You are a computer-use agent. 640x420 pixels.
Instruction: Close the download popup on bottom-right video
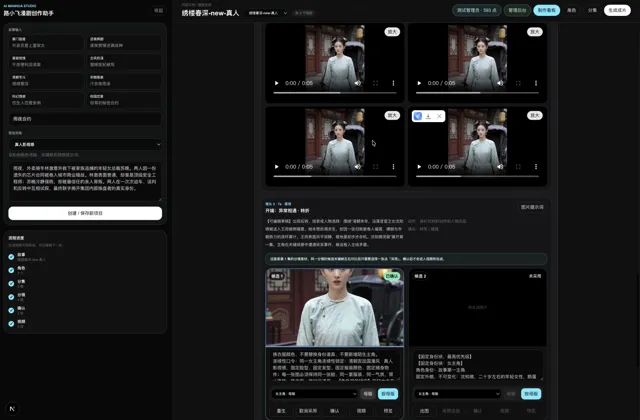pyautogui.click(x=439, y=116)
